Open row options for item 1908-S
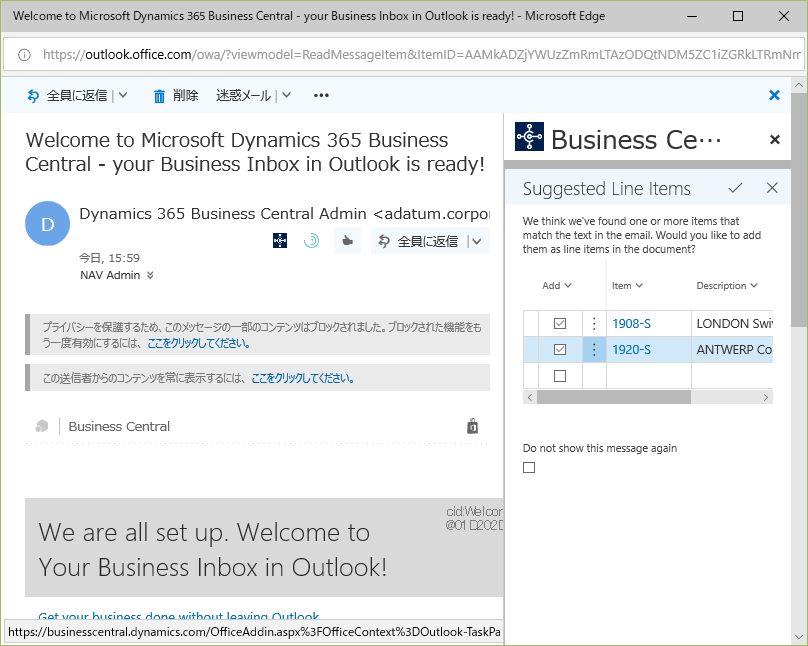 [x=594, y=324]
